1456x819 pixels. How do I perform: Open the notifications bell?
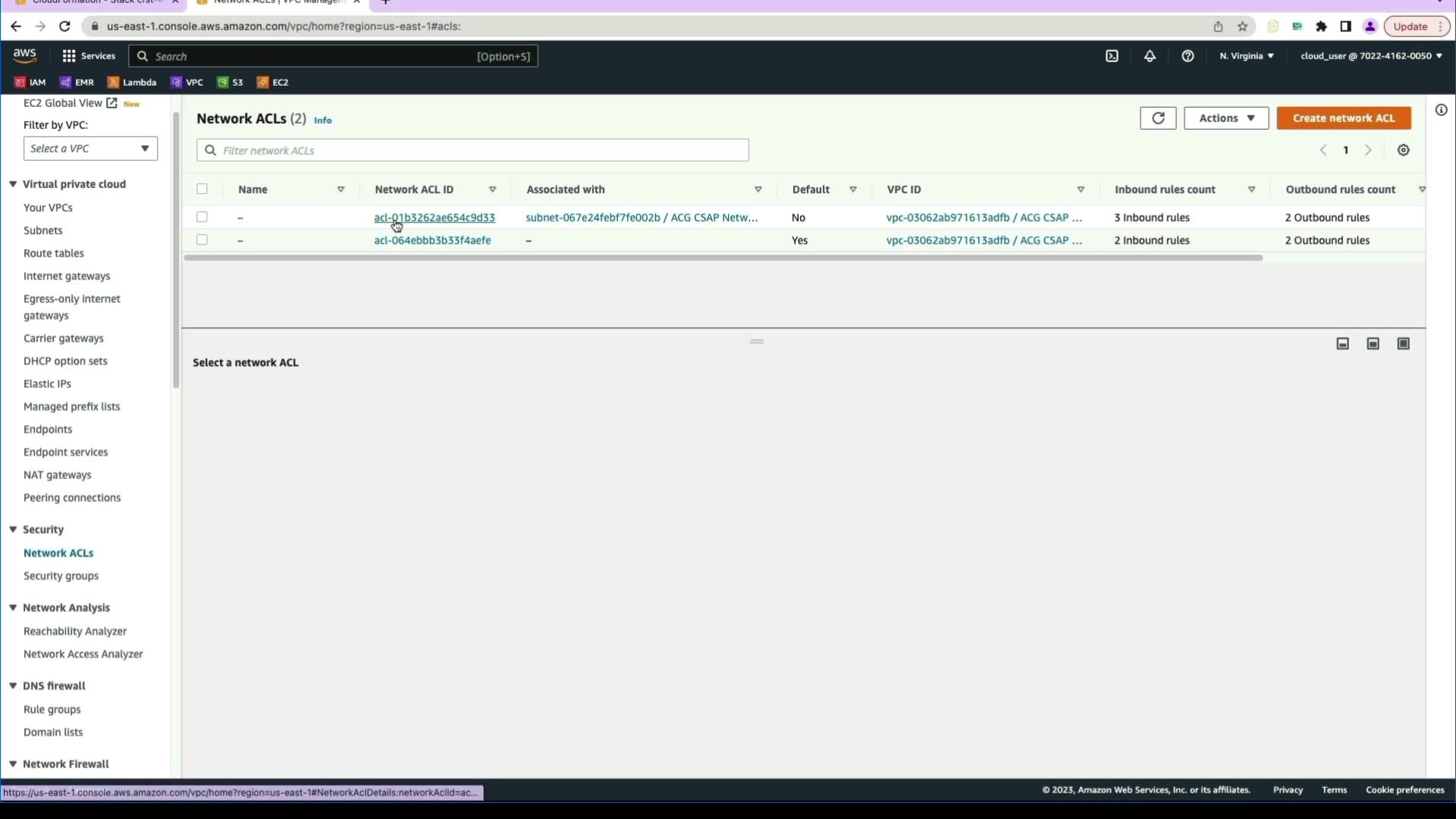click(1150, 56)
